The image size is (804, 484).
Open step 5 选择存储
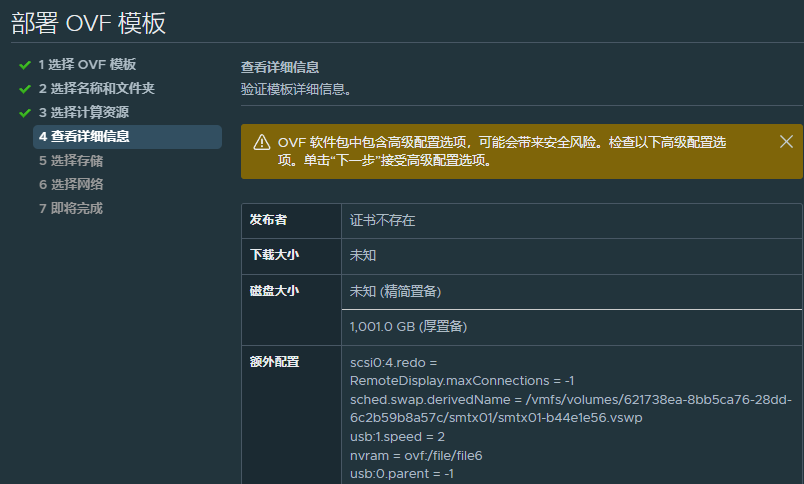[x=71, y=160]
